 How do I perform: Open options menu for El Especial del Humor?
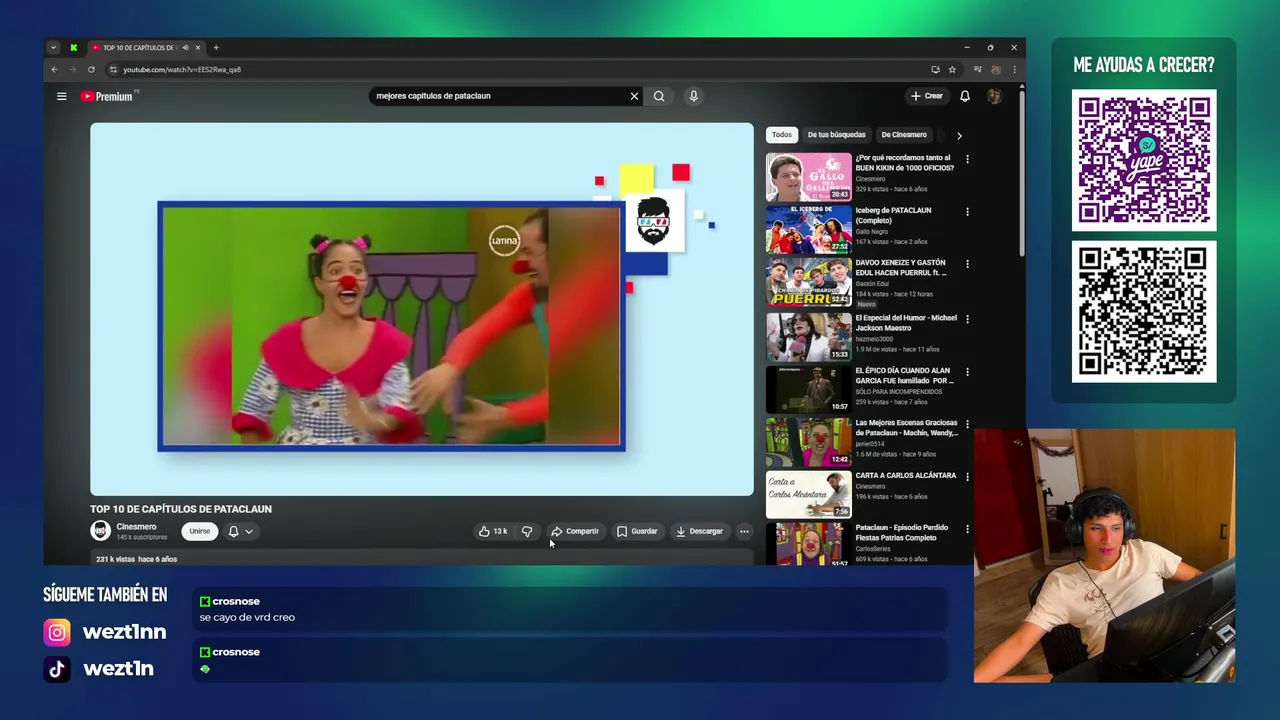[967, 319]
